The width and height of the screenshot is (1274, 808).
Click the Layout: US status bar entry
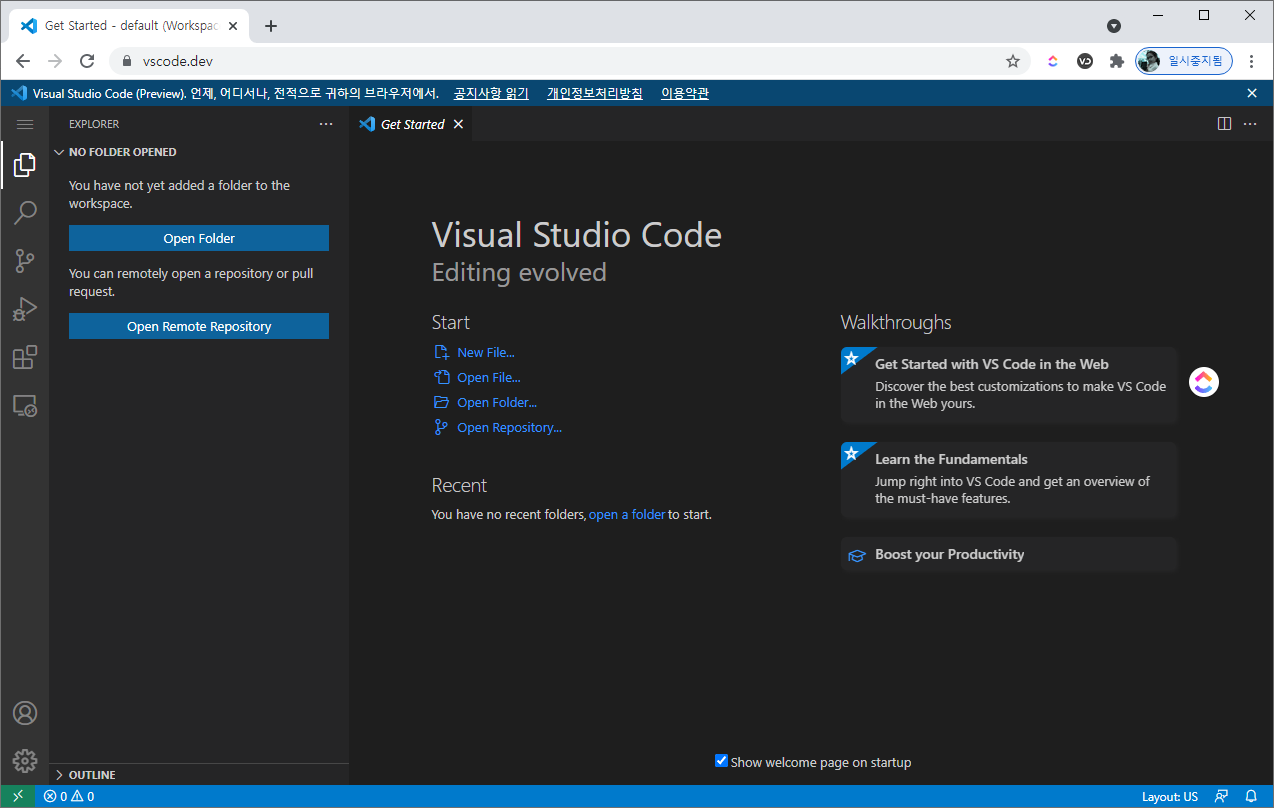(x=1170, y=797)
